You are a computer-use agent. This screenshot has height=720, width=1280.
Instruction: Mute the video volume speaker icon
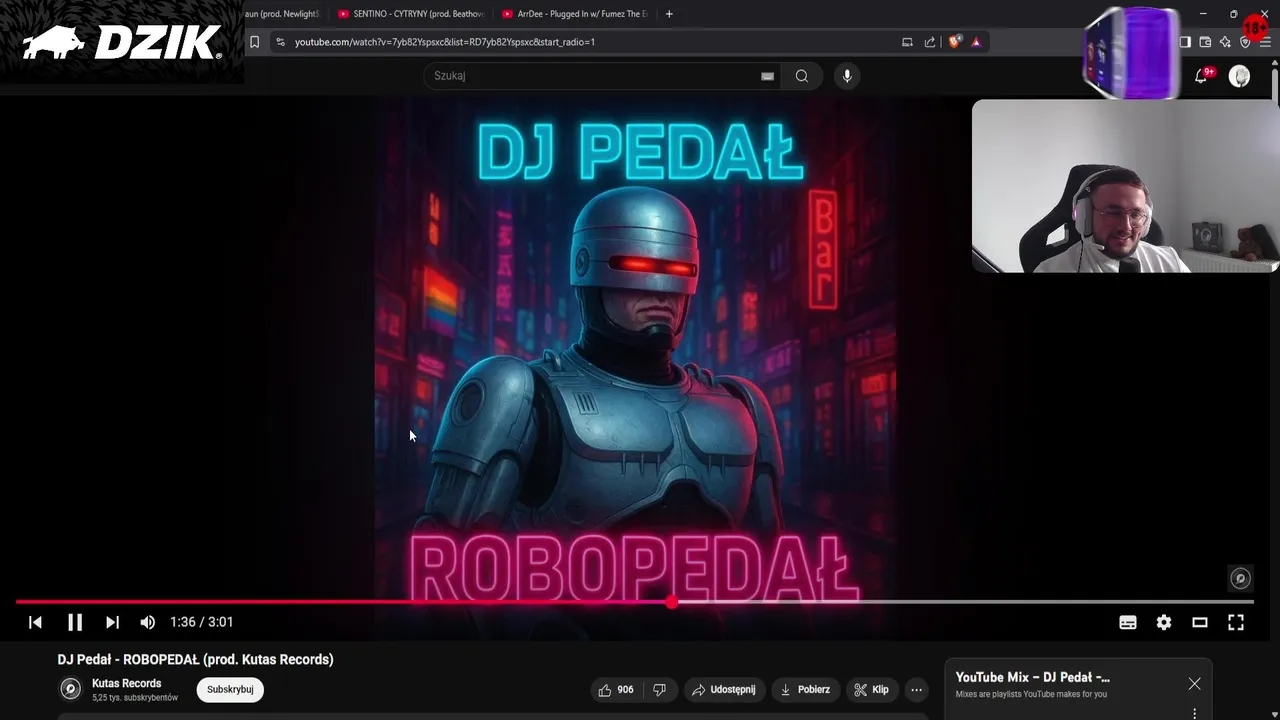[148, 622]
